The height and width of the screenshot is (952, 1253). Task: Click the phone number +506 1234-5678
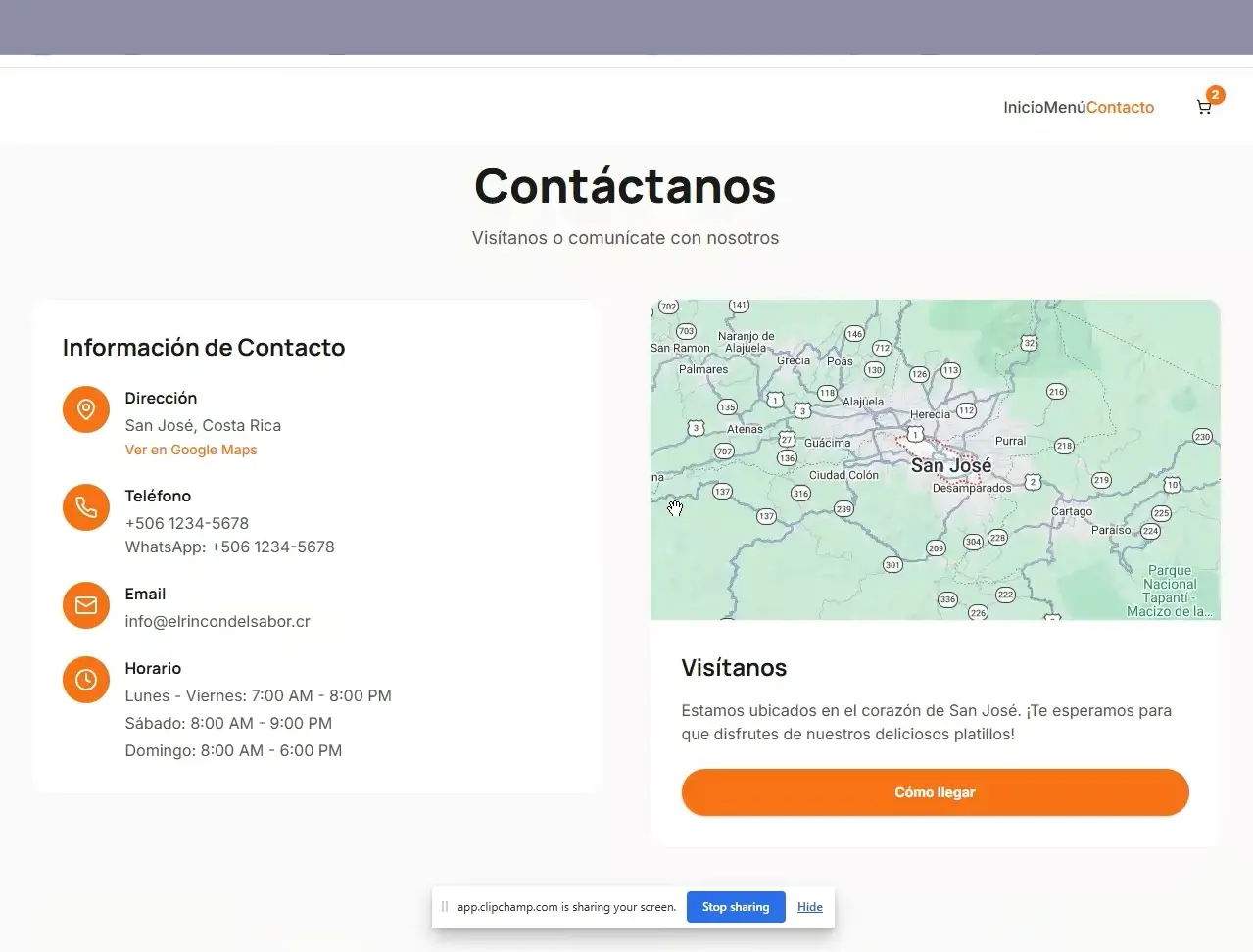187,523
